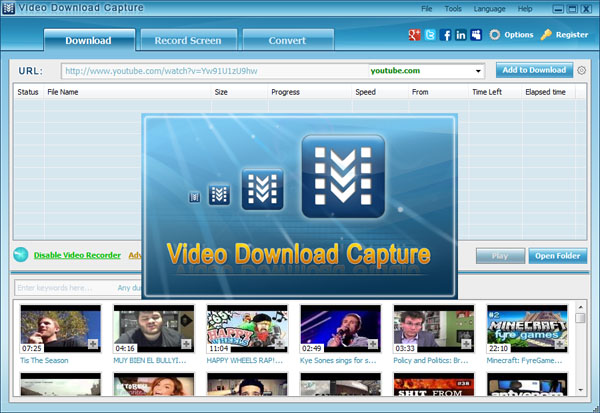Add 'MUY BIEN EL BULLYI...' via plus icon
The height and width of the screenshot is (413, 600).
(x=186, y=344)
